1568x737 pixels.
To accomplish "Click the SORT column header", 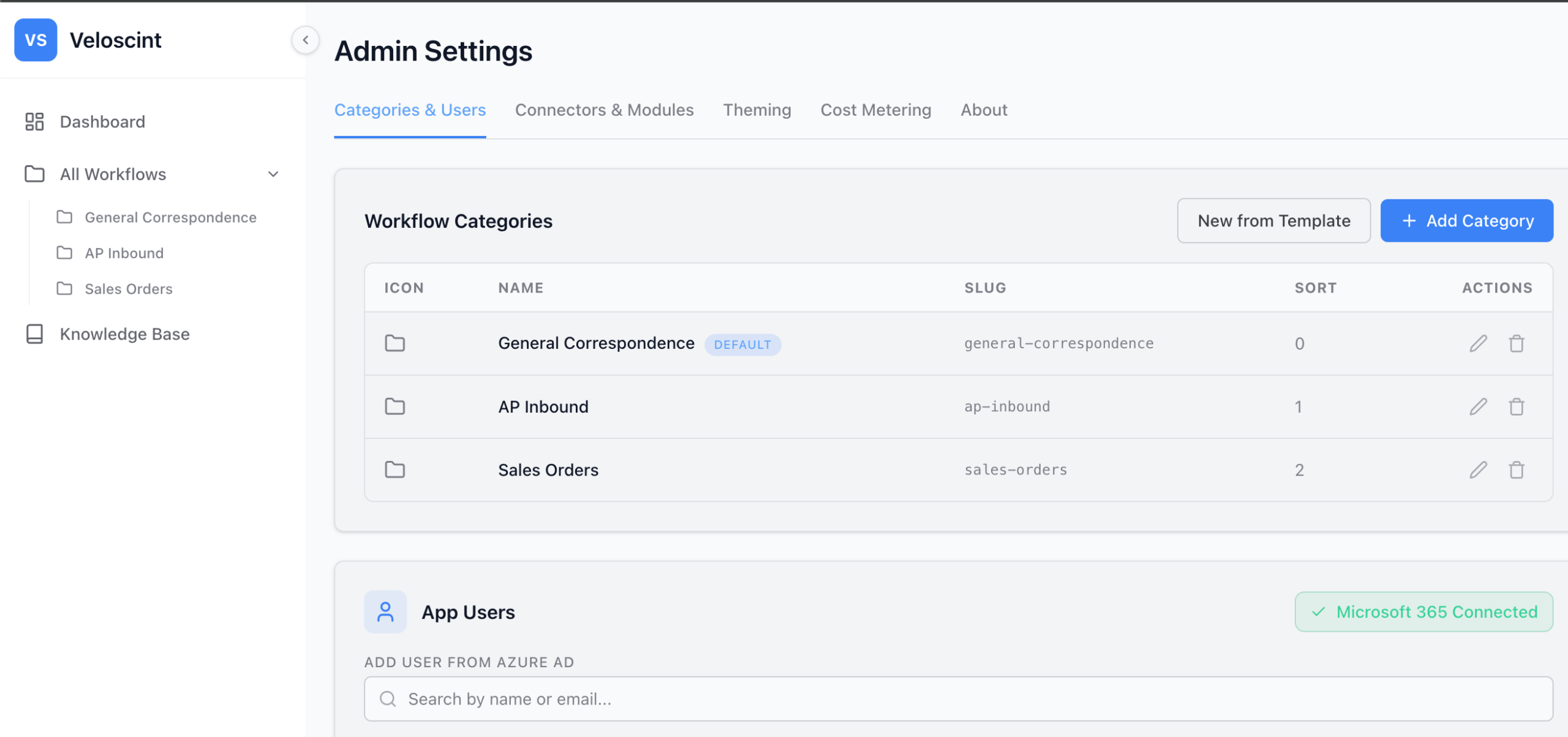I will pyautogui.click(x=1316, y=288).
